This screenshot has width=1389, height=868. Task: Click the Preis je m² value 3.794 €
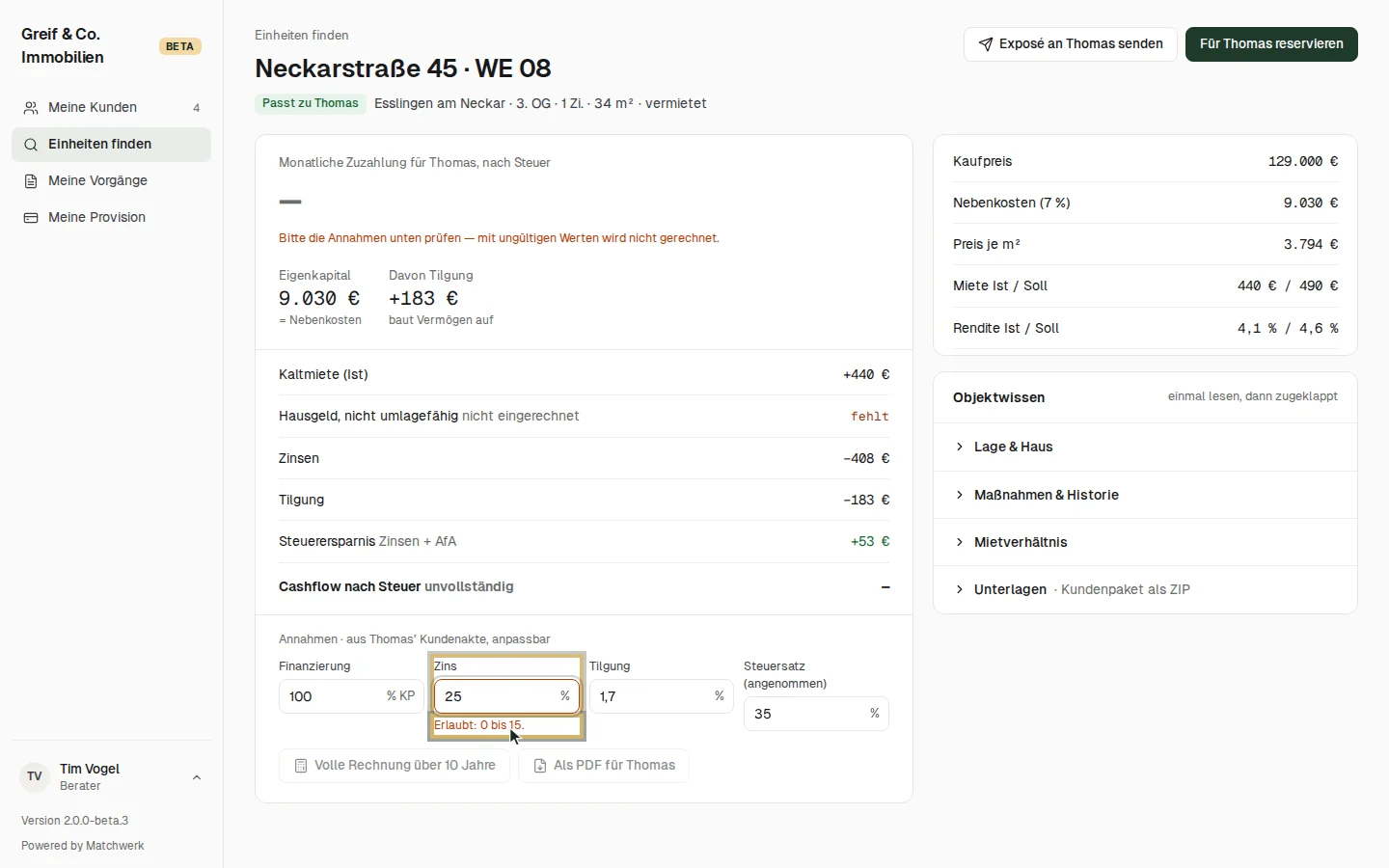(1311, 245)
